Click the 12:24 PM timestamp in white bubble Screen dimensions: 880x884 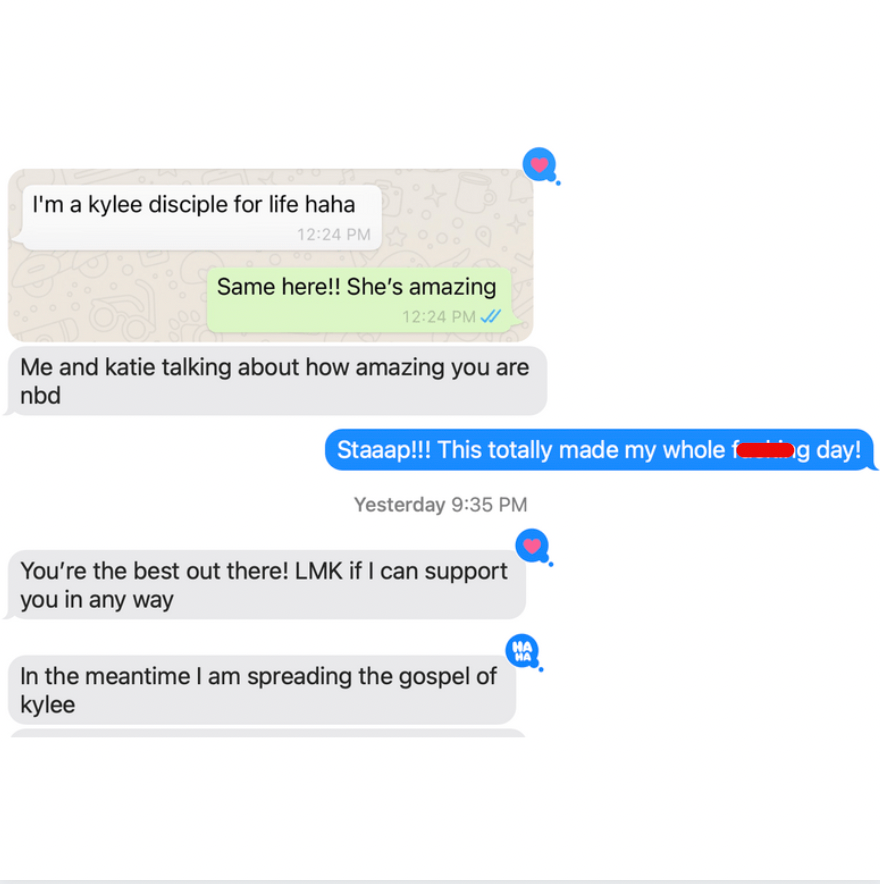coord(334,234)
